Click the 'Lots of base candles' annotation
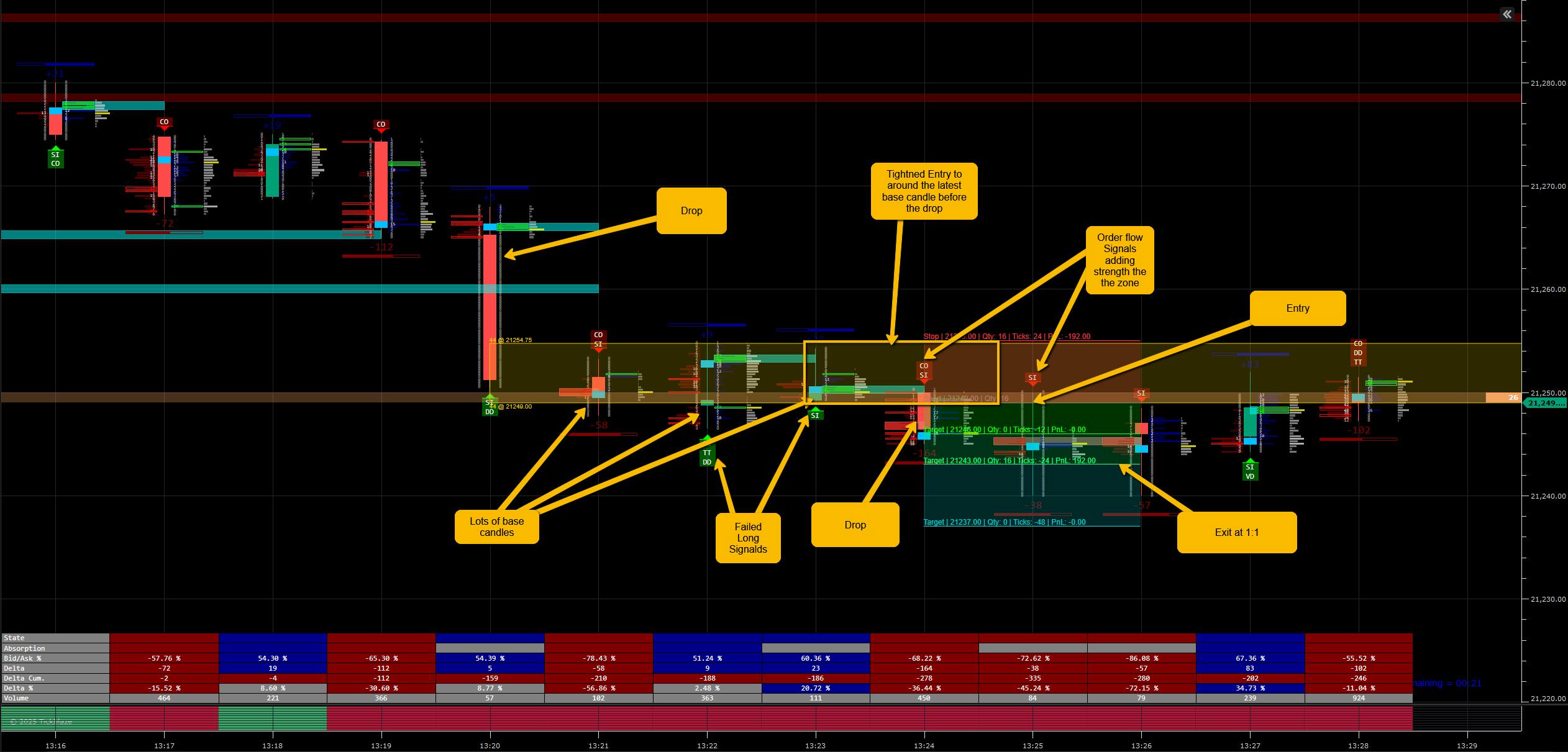Viewport: 1568px width, 752px height. [496, 527]
